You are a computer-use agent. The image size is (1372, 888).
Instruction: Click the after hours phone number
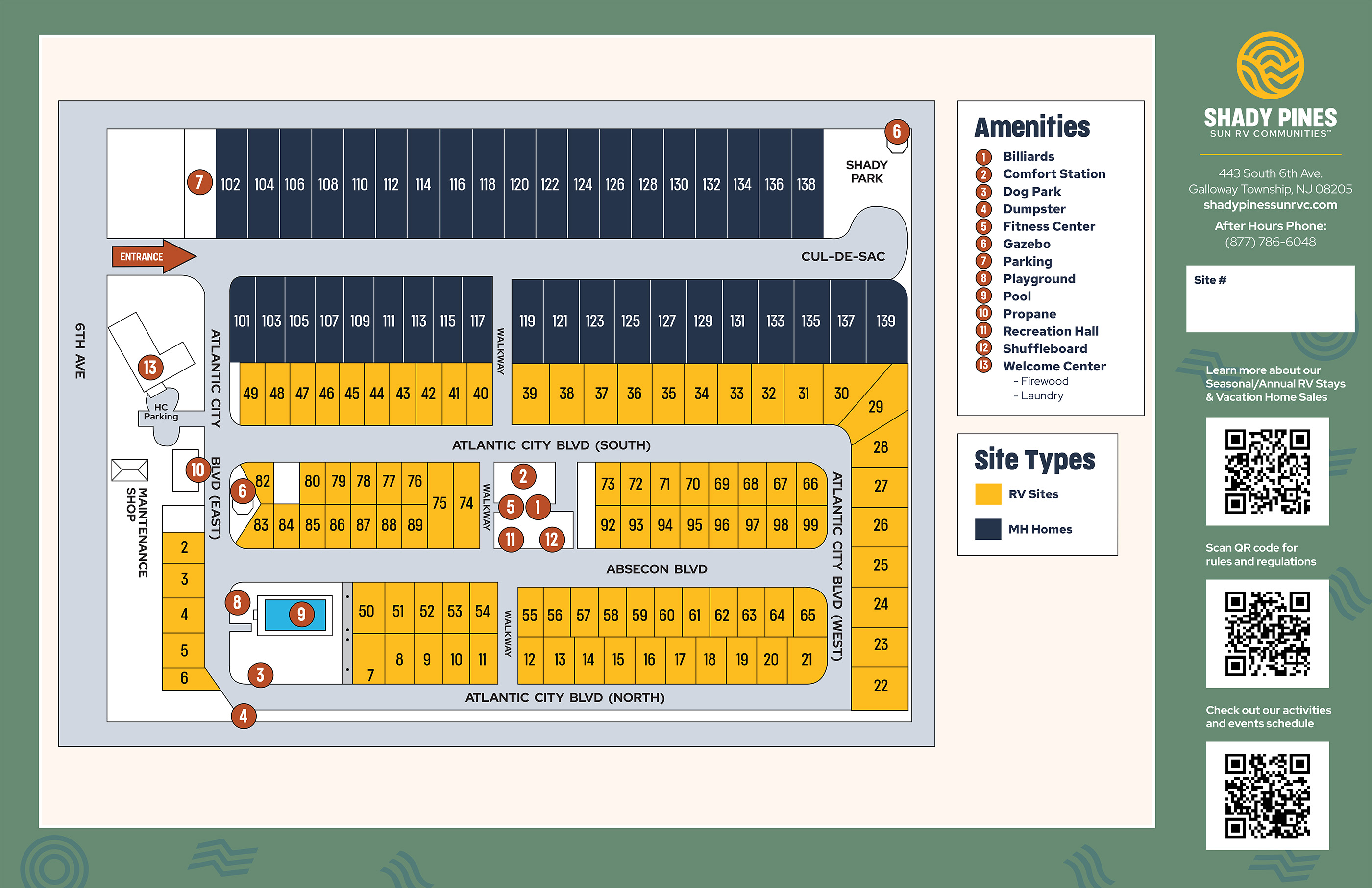(1270, 242)
